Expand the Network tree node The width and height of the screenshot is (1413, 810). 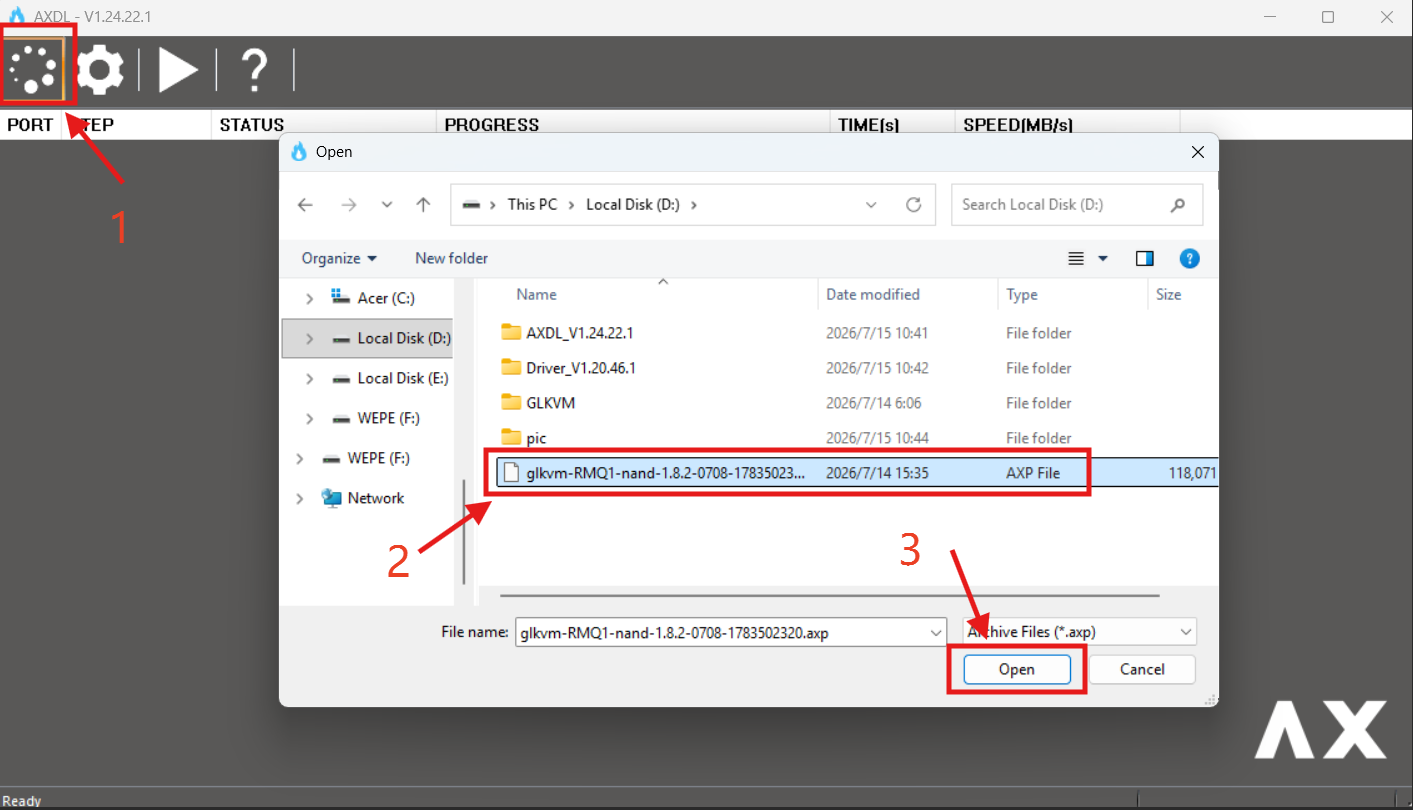tap(299, 498)
